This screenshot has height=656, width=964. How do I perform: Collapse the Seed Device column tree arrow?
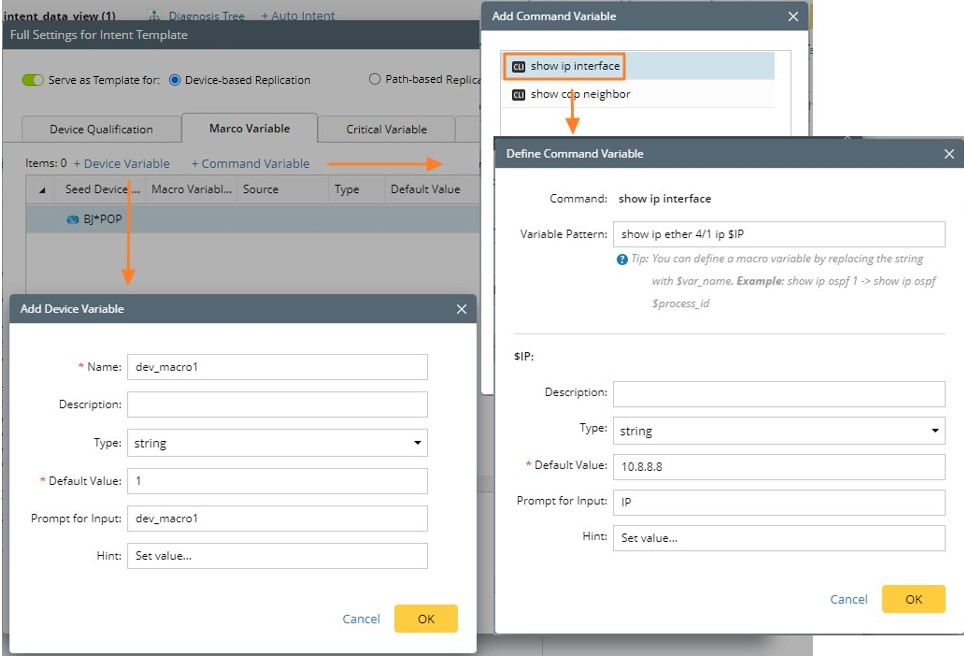(x=42, y=190)
